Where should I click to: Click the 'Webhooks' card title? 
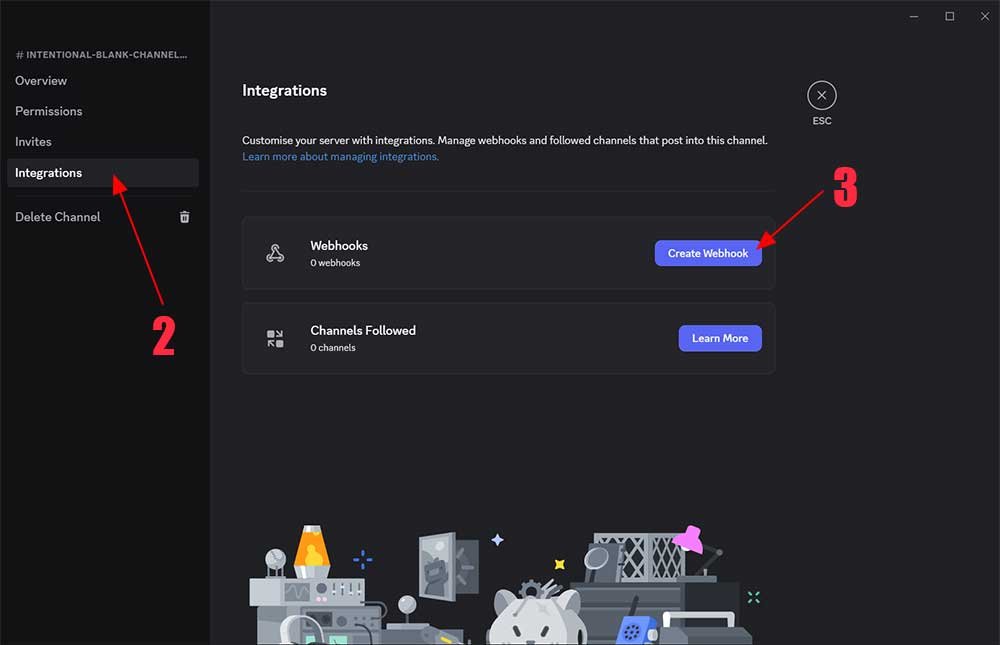pos(339,246)
